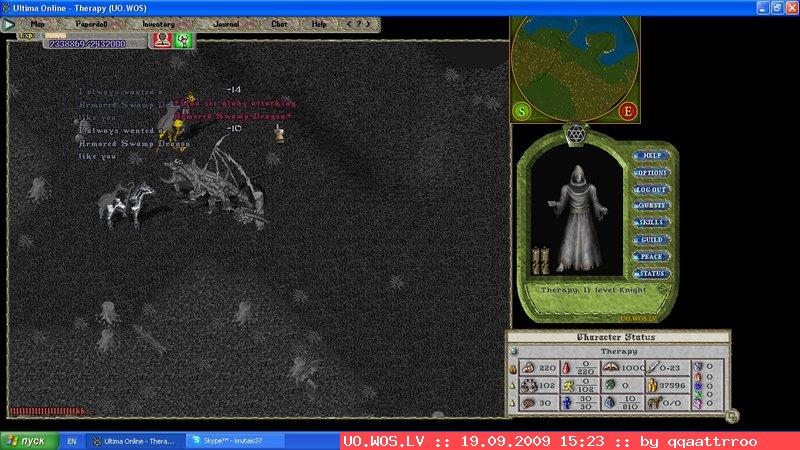Click the LOG OUT button
The height and width of the screenshot is (450, 800).
click(652, 189)
